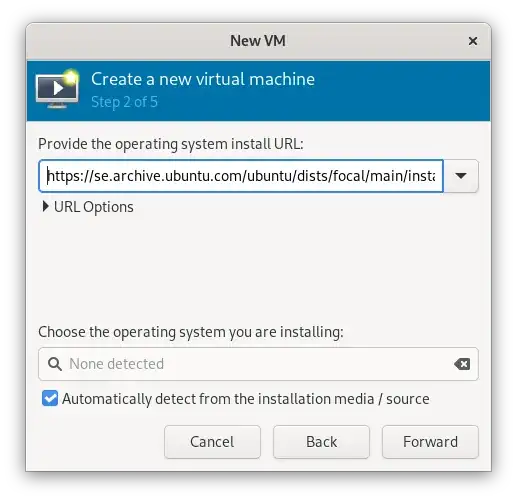Click 'Choose the operating system you are installing:' label
This screenshot has width=517, height=500.
pos(191,332)
